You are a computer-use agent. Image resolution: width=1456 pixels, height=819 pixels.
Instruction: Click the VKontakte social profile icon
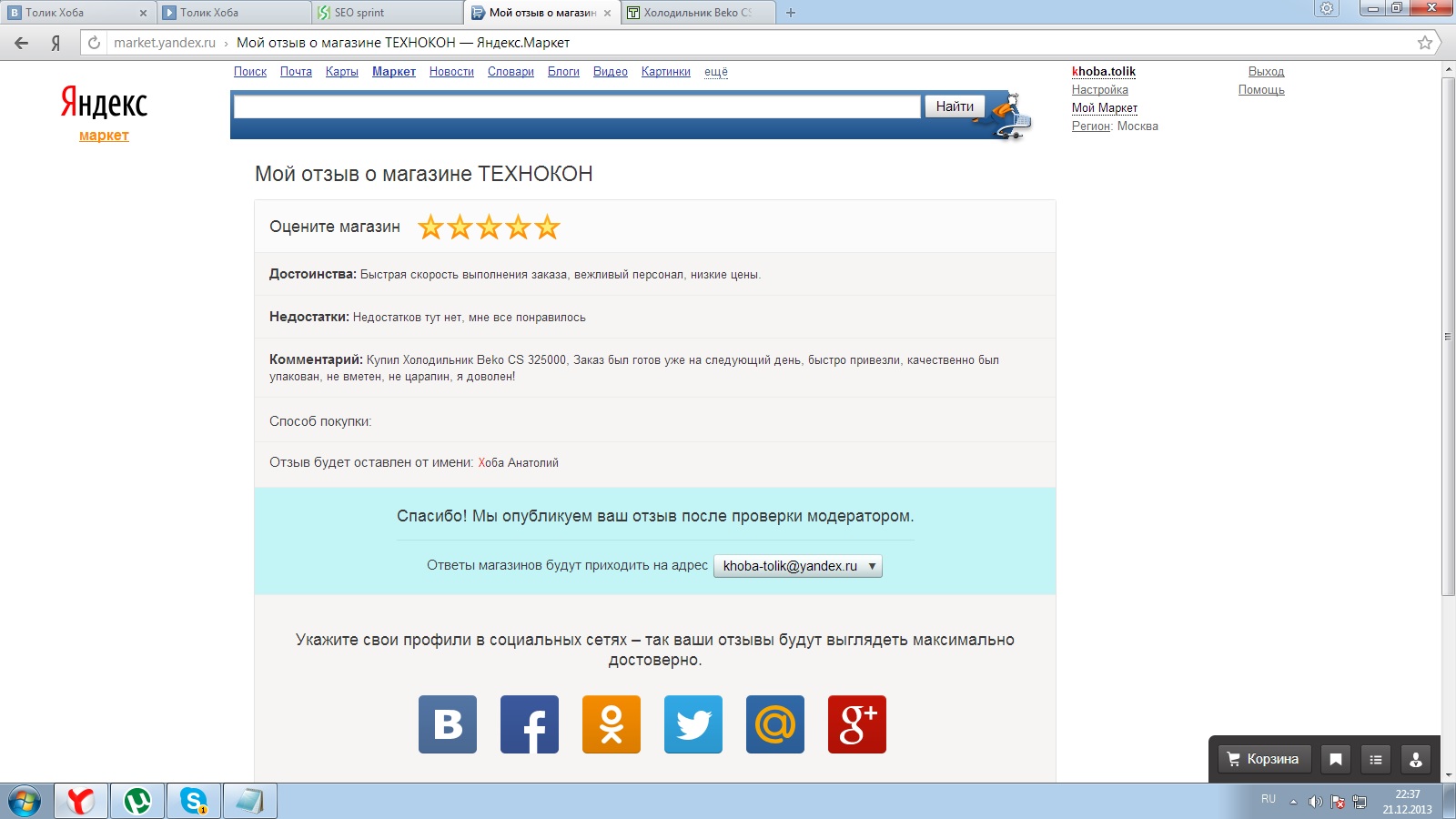point(448,724)
